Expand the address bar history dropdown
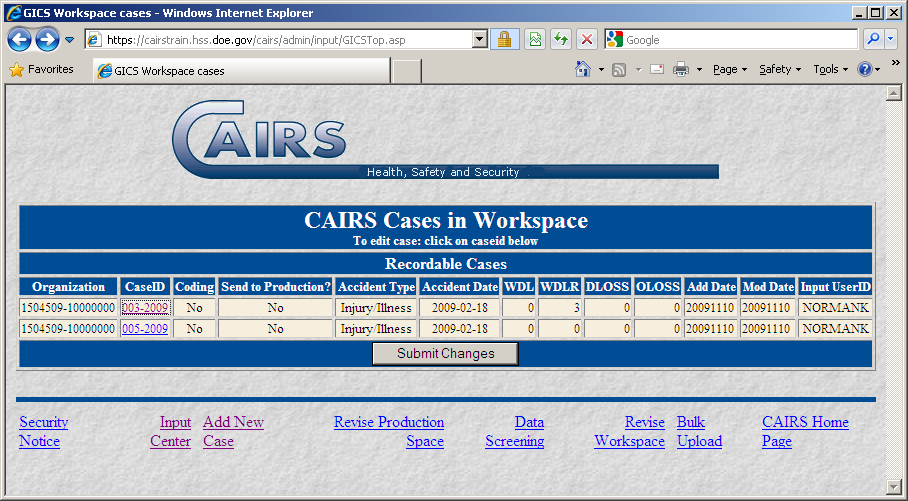 (x=480, y=40)
